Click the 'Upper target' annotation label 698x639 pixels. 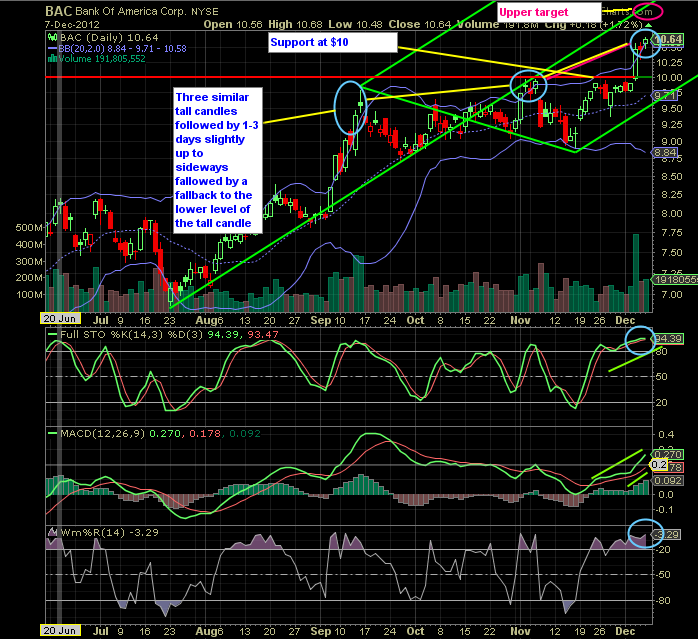coord(535,12)
